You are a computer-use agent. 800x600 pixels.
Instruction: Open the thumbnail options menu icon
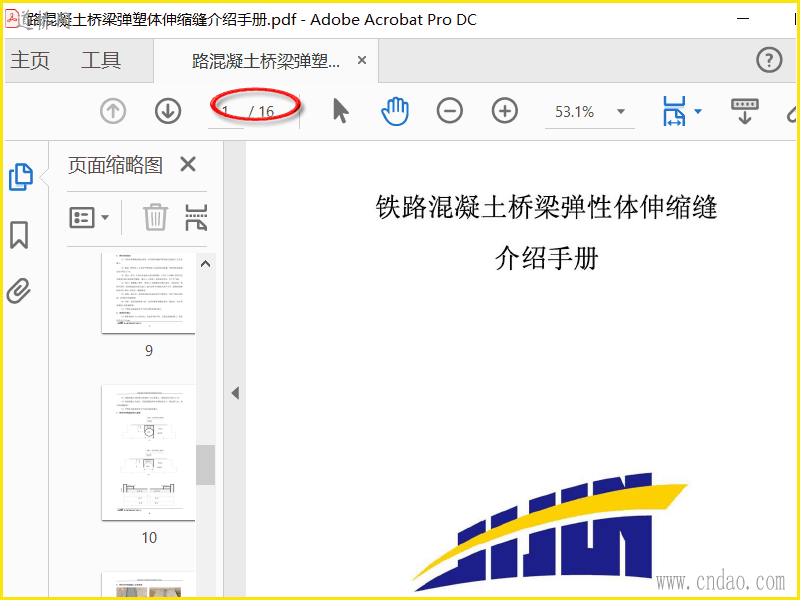89,217
